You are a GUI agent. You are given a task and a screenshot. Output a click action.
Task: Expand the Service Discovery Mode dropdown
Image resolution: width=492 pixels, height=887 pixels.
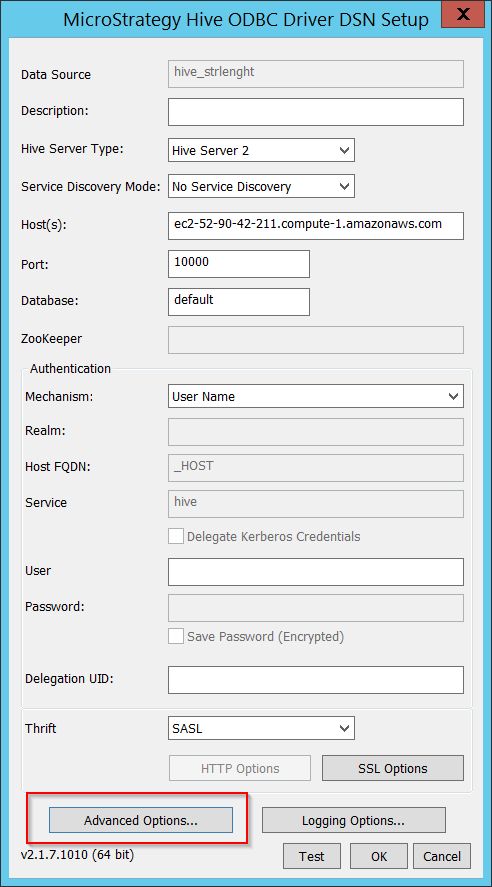pyautogui.click(x=261, y=186)
